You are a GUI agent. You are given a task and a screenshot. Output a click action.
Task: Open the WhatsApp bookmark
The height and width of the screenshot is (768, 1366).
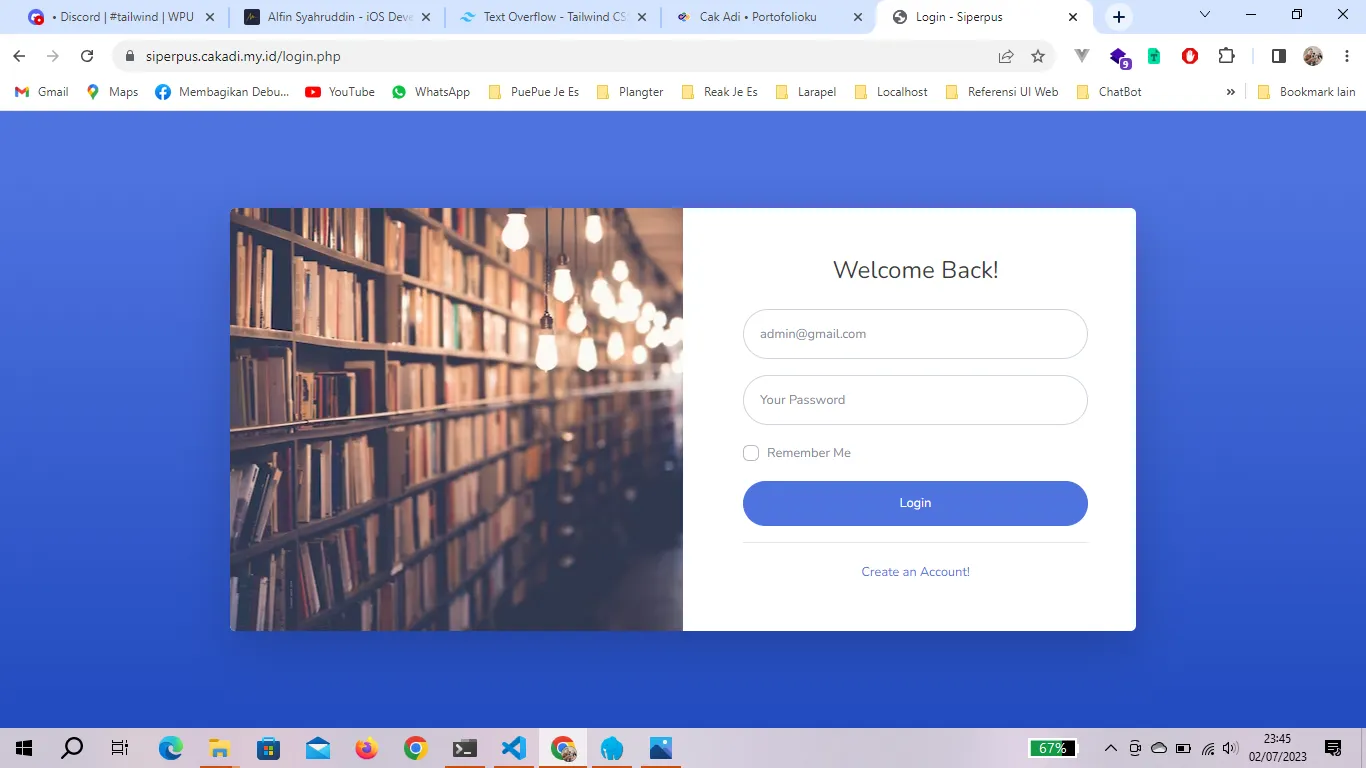(x=430, y=92)
